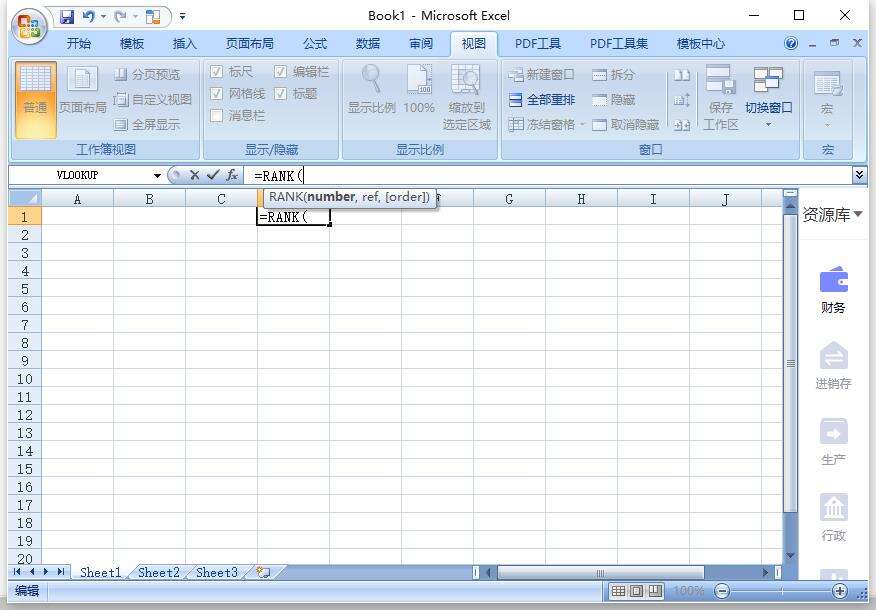The height and width of the screenshot is (610, 876).
Task: Toggle the 消息栏 message bar checkbox
Action: click(x=216, y=115)
